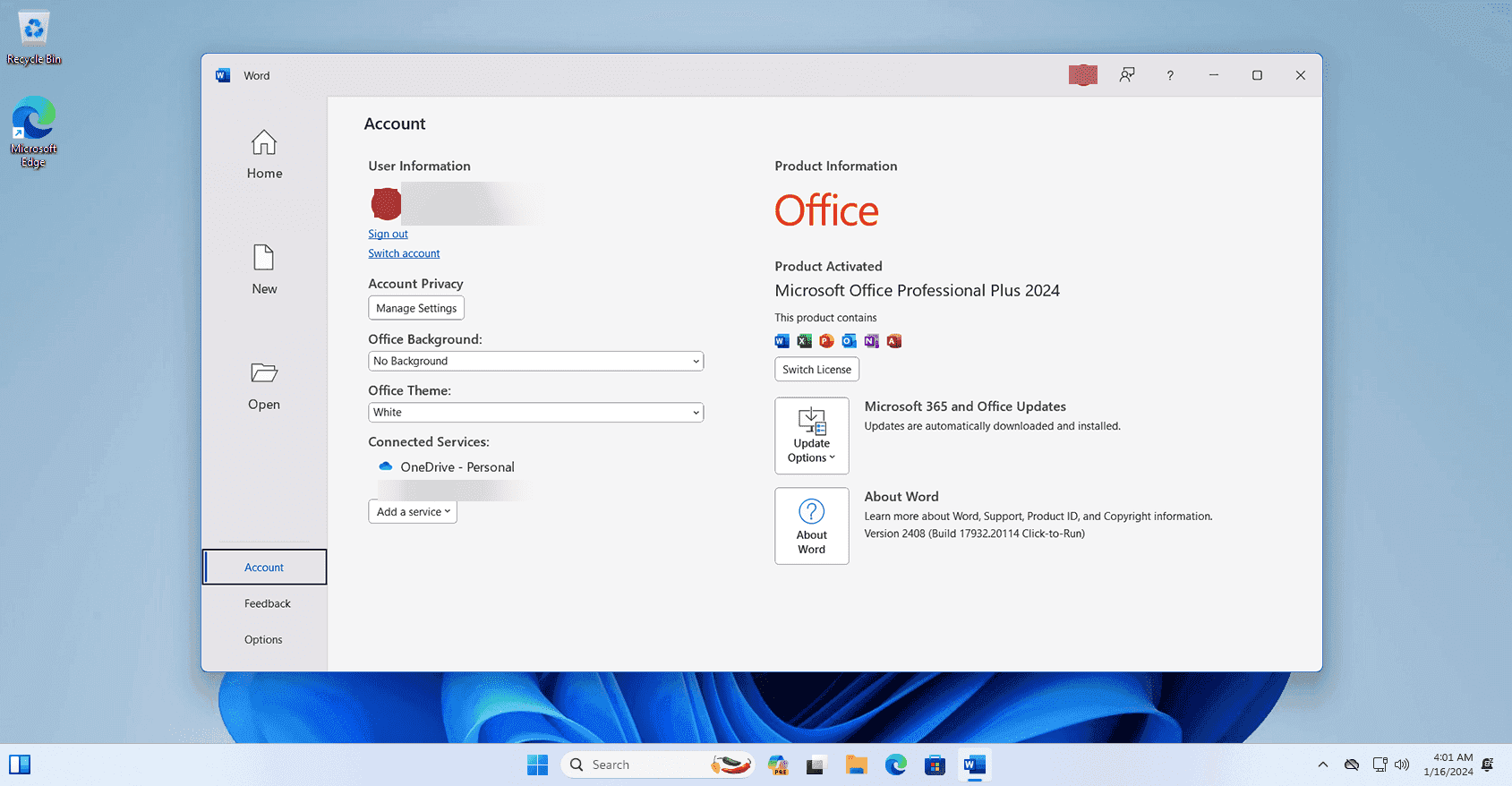Click the Switch account link
Image resolution: width=1512 pixels, height=786 pixels.
point(404,253)
